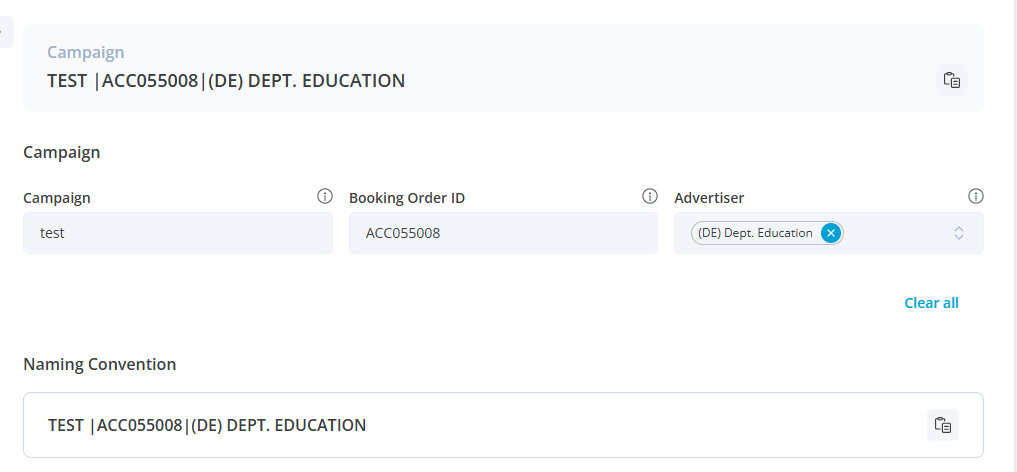
Task: Show info for the Advertiser field
Action: point(976,196)
